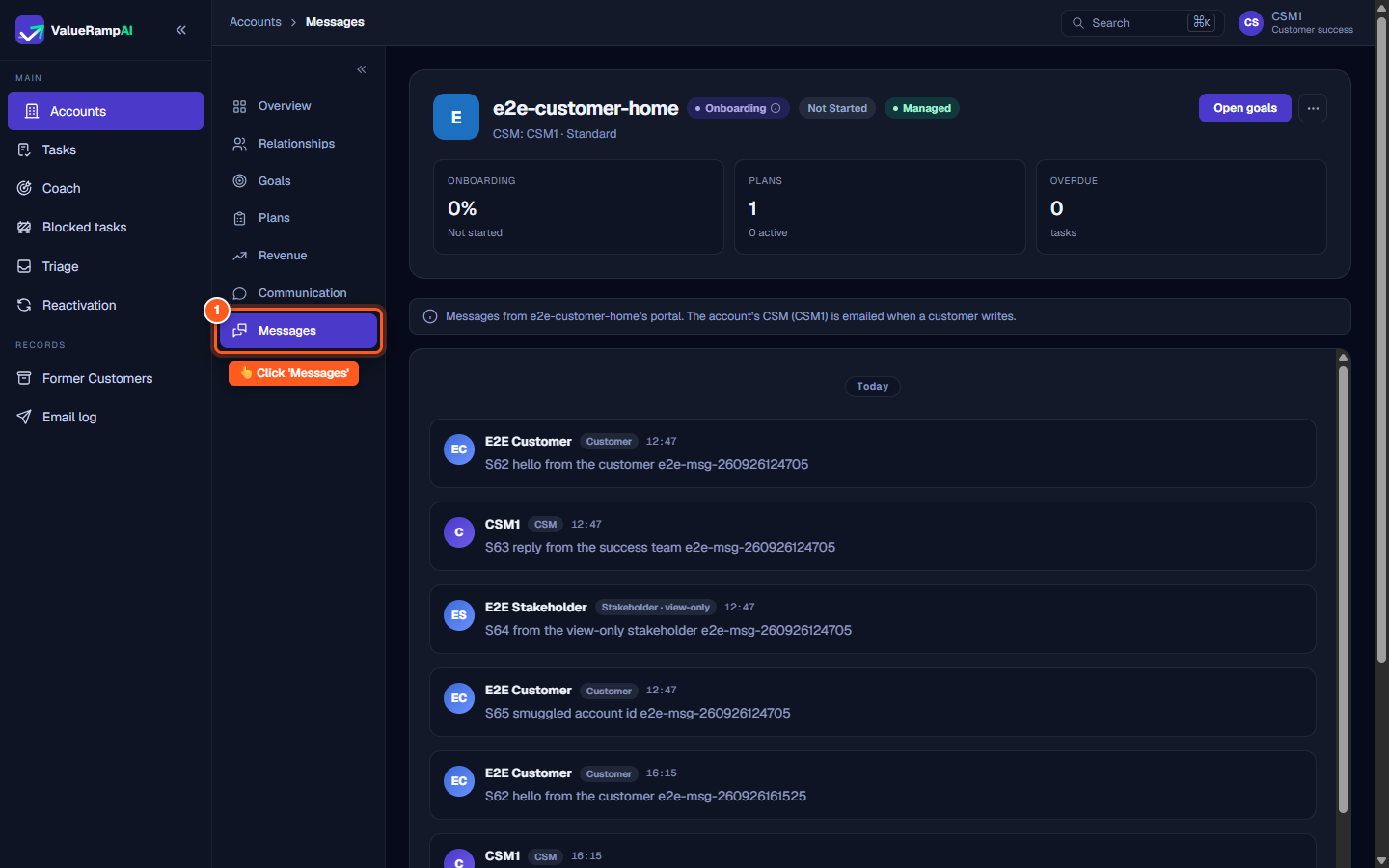Click the S62 message ending 260926124705

click(873, 453)
